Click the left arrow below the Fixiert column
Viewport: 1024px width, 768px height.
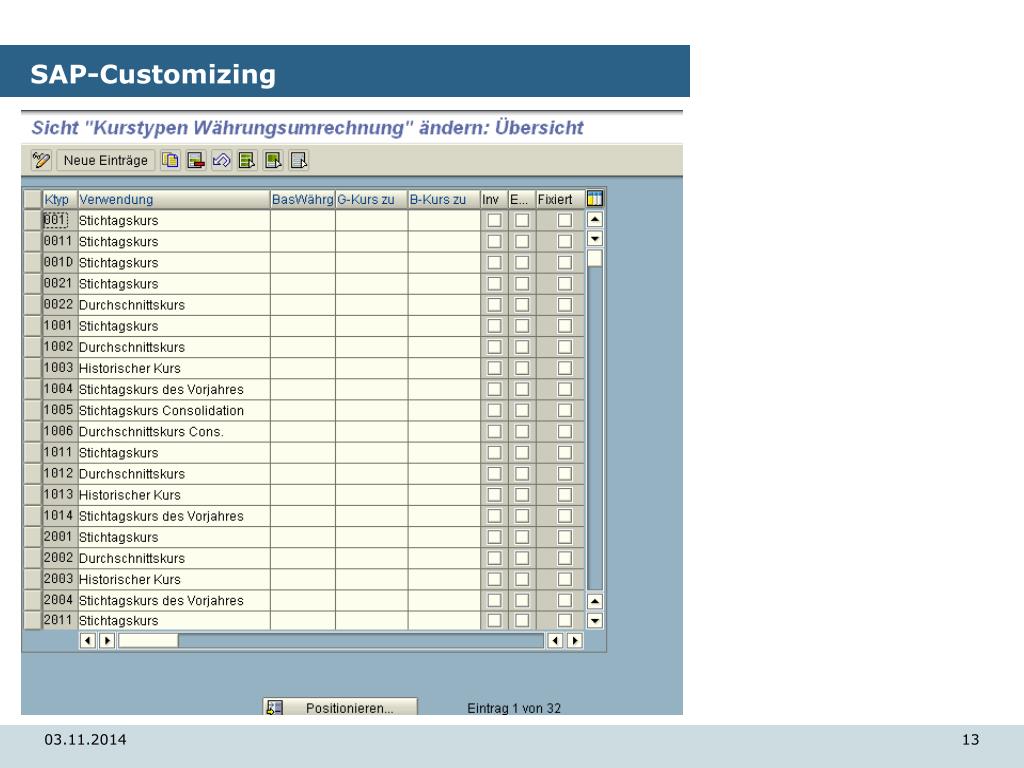point(555,641)
